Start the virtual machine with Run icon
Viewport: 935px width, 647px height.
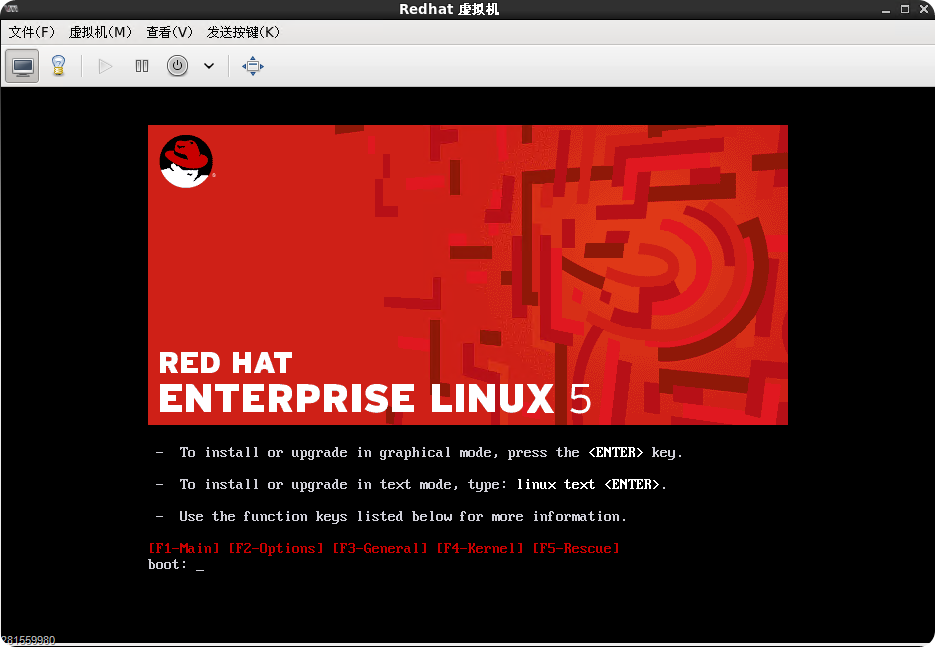coord(106,66)
